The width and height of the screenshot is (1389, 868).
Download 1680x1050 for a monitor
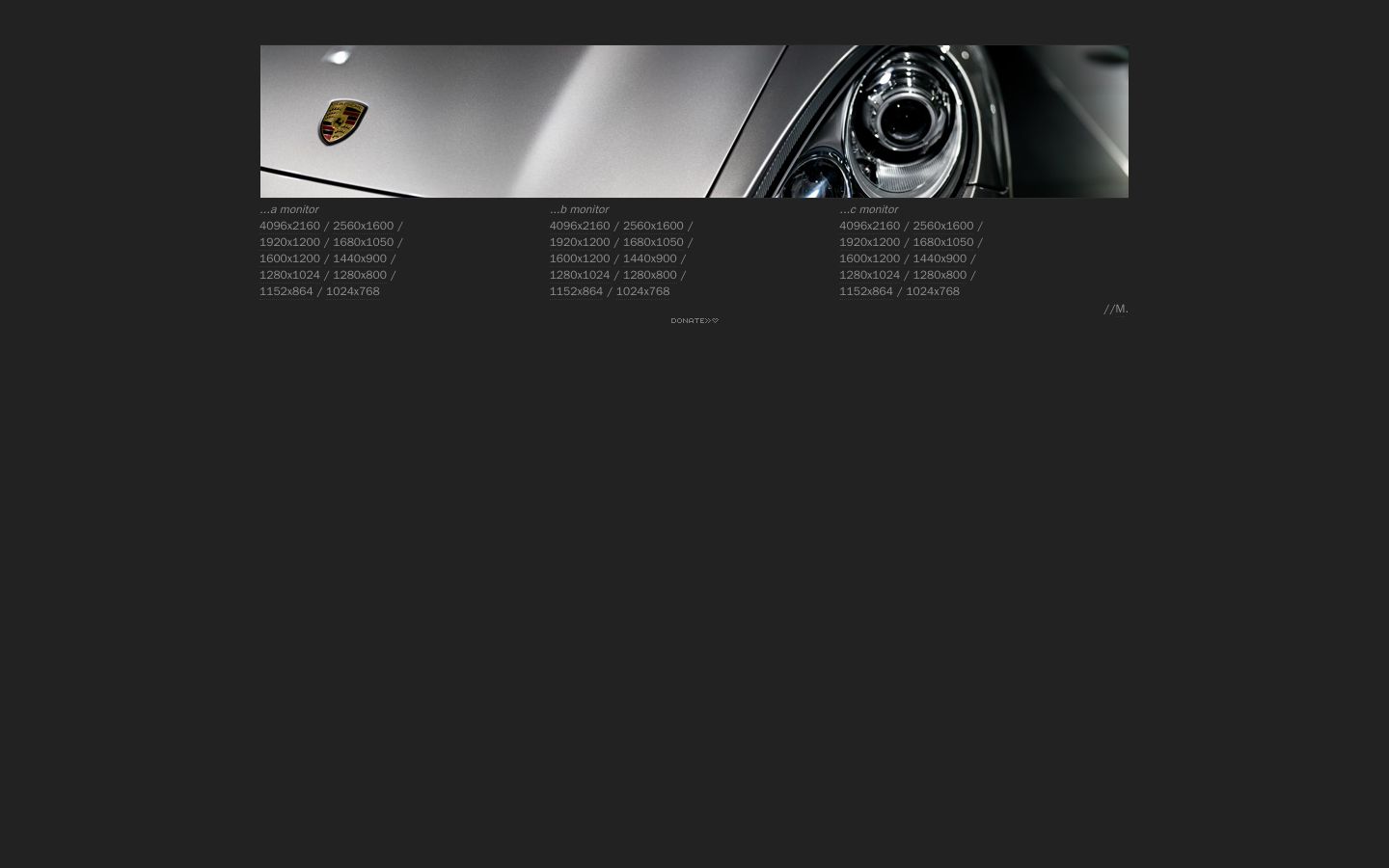364,242
